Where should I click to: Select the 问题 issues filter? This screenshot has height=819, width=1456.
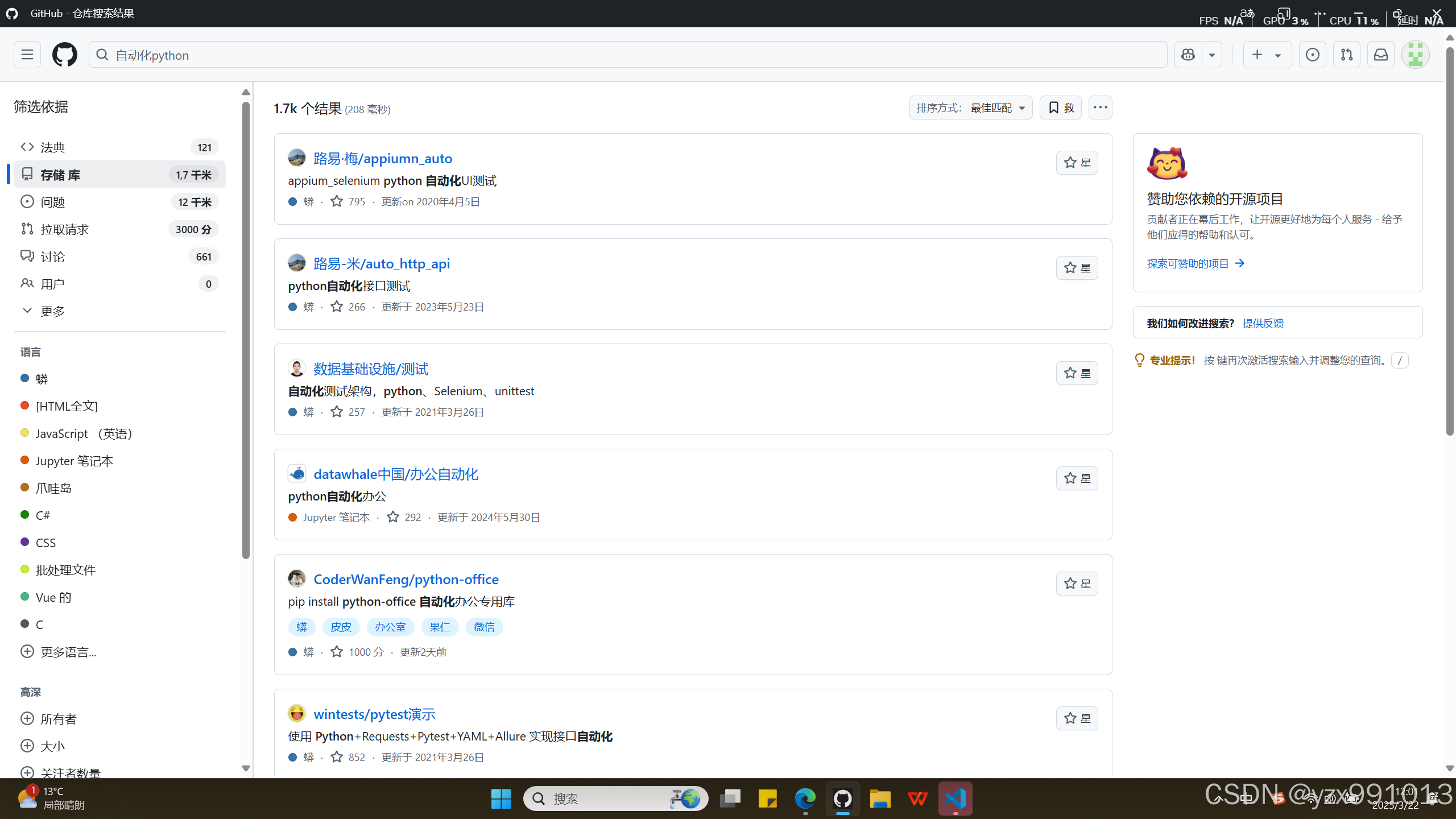point(53,202)
